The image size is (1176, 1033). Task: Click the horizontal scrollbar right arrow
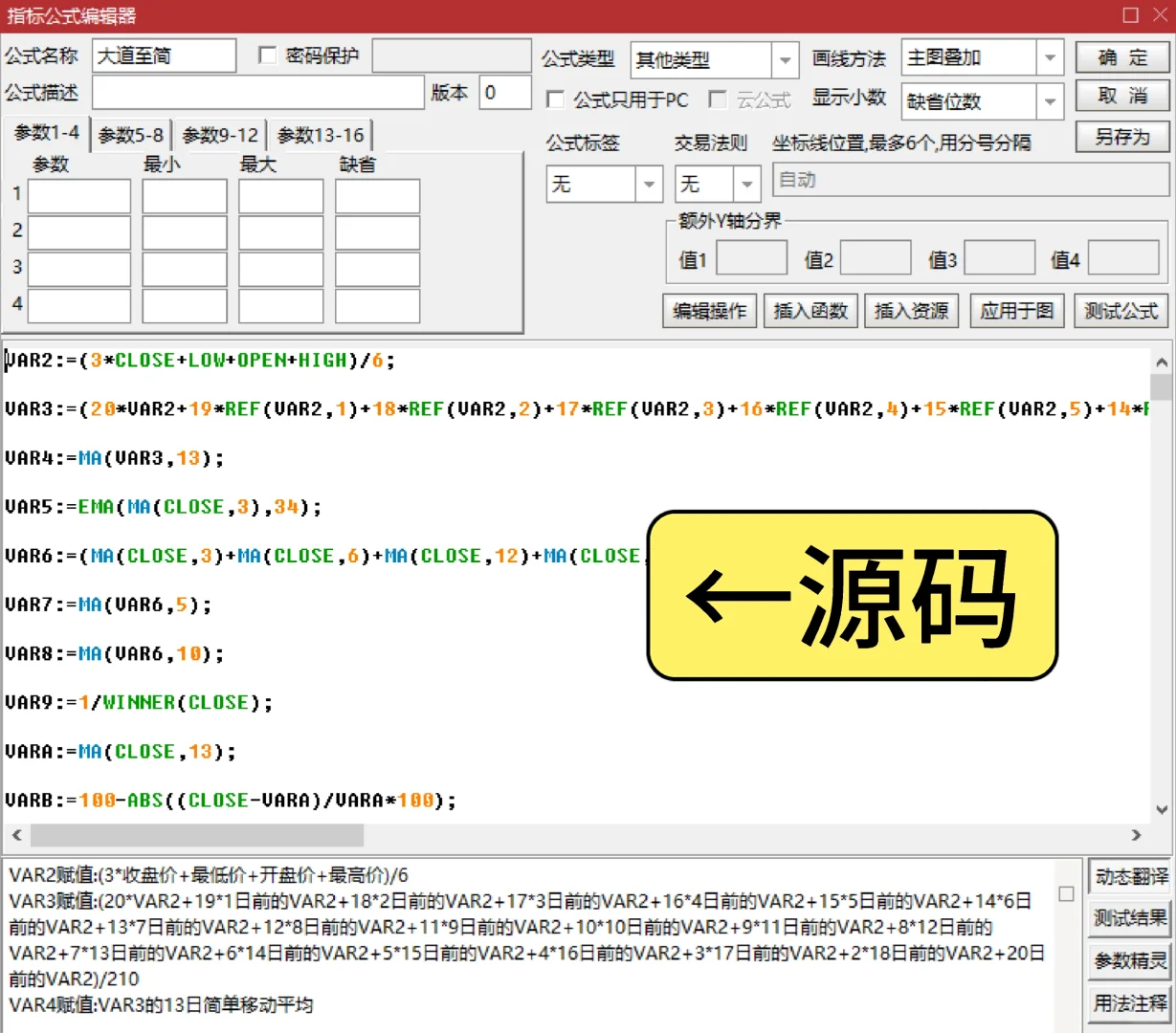1137,835
